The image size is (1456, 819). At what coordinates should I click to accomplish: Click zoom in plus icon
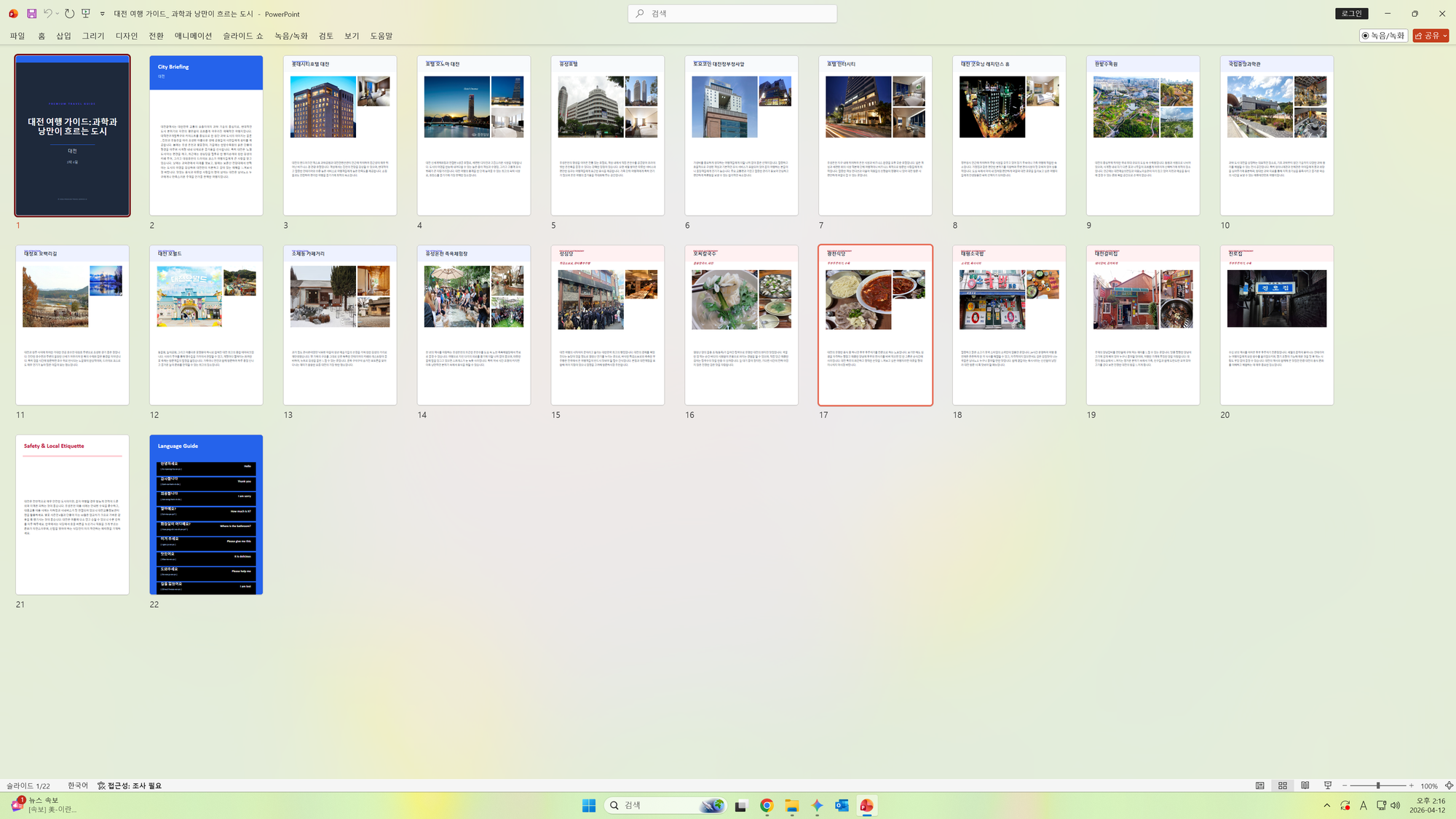[x=1411, y=786]
